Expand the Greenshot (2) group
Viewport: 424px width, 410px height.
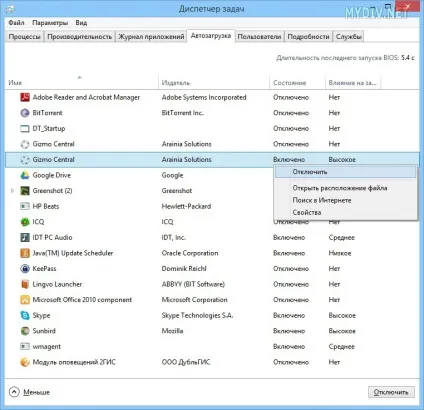click(12, 191)
